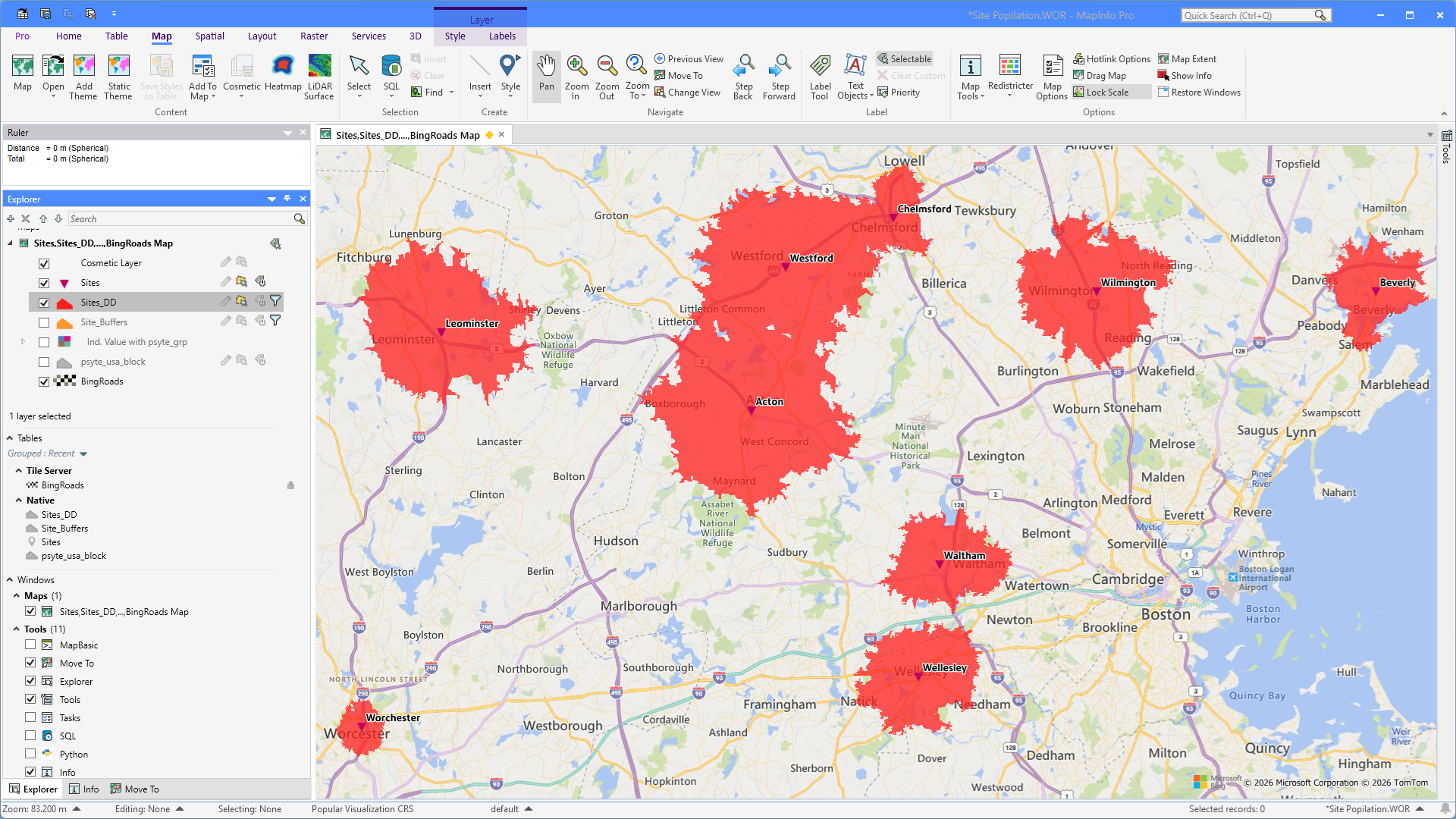Check the MapBasic tool checkbox
1456x819 pixels.
pos(30,645)
